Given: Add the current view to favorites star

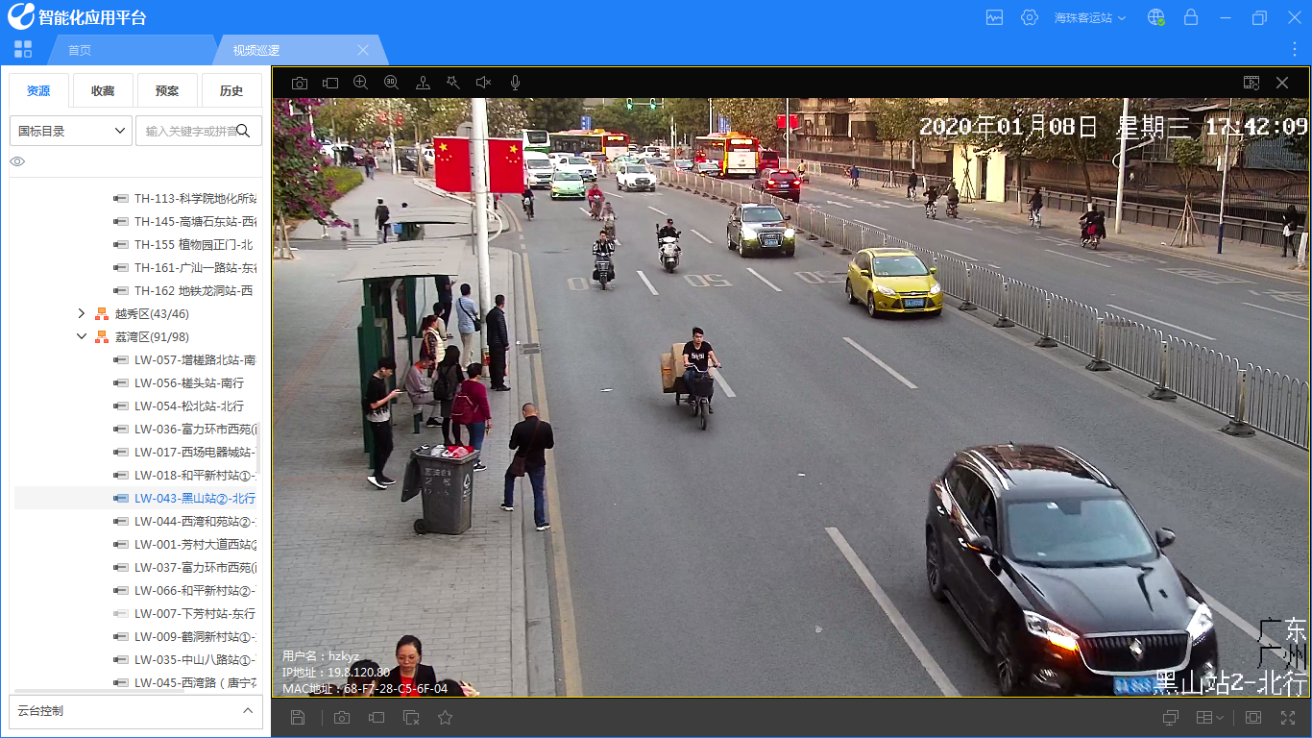Looking at the screenshot, I should click(445, 718).
